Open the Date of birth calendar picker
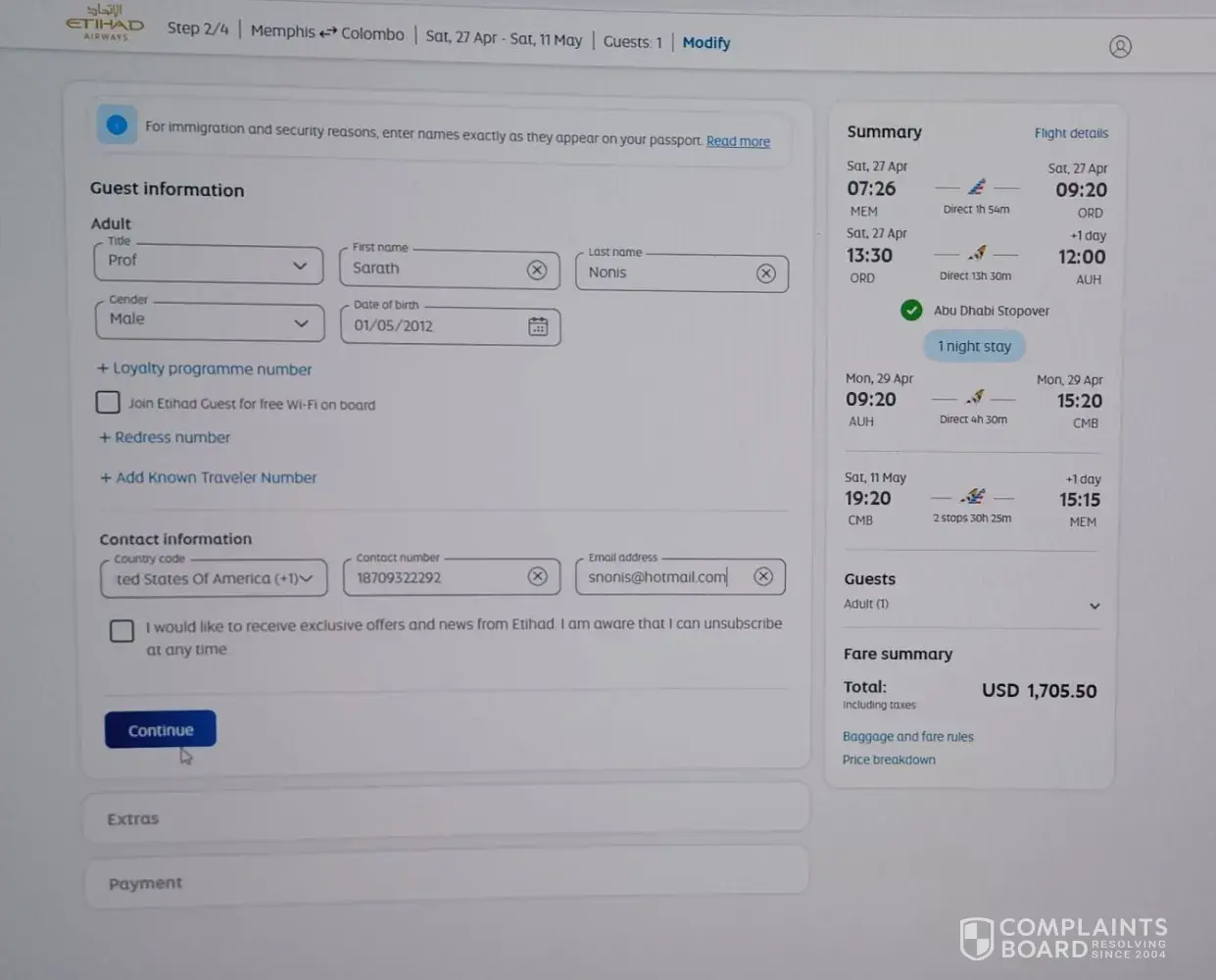This screenshot has width=1216, height=980. [x=538, y=326]
